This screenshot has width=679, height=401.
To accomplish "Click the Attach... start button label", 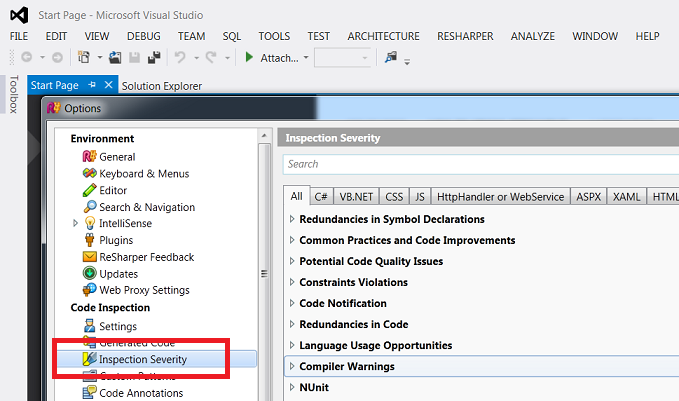I will click(x=279, y=58).
